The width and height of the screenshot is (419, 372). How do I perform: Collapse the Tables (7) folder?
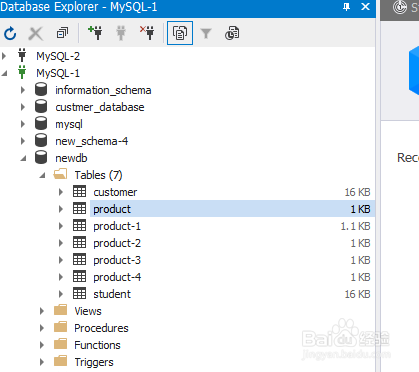click(x=42, y=175)
